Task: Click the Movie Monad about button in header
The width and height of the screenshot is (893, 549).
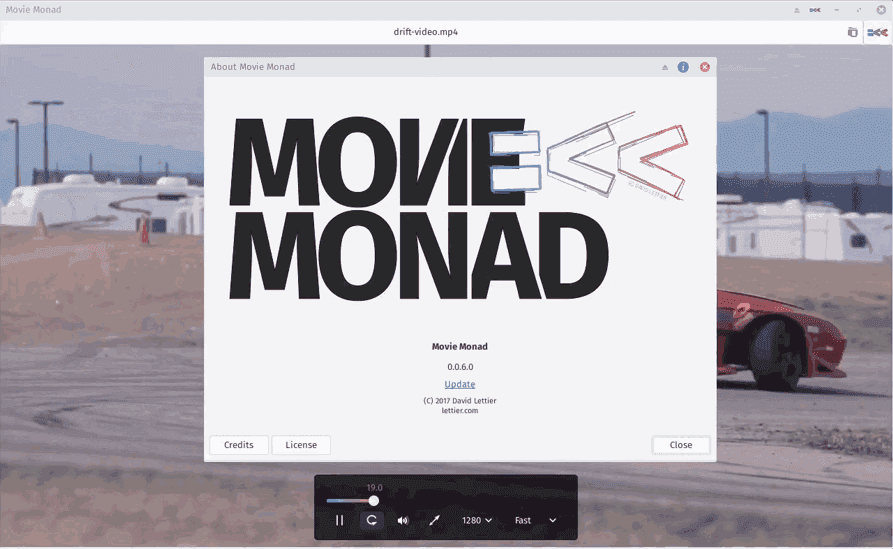Action: pyautogui.click(x=877, y=32)
